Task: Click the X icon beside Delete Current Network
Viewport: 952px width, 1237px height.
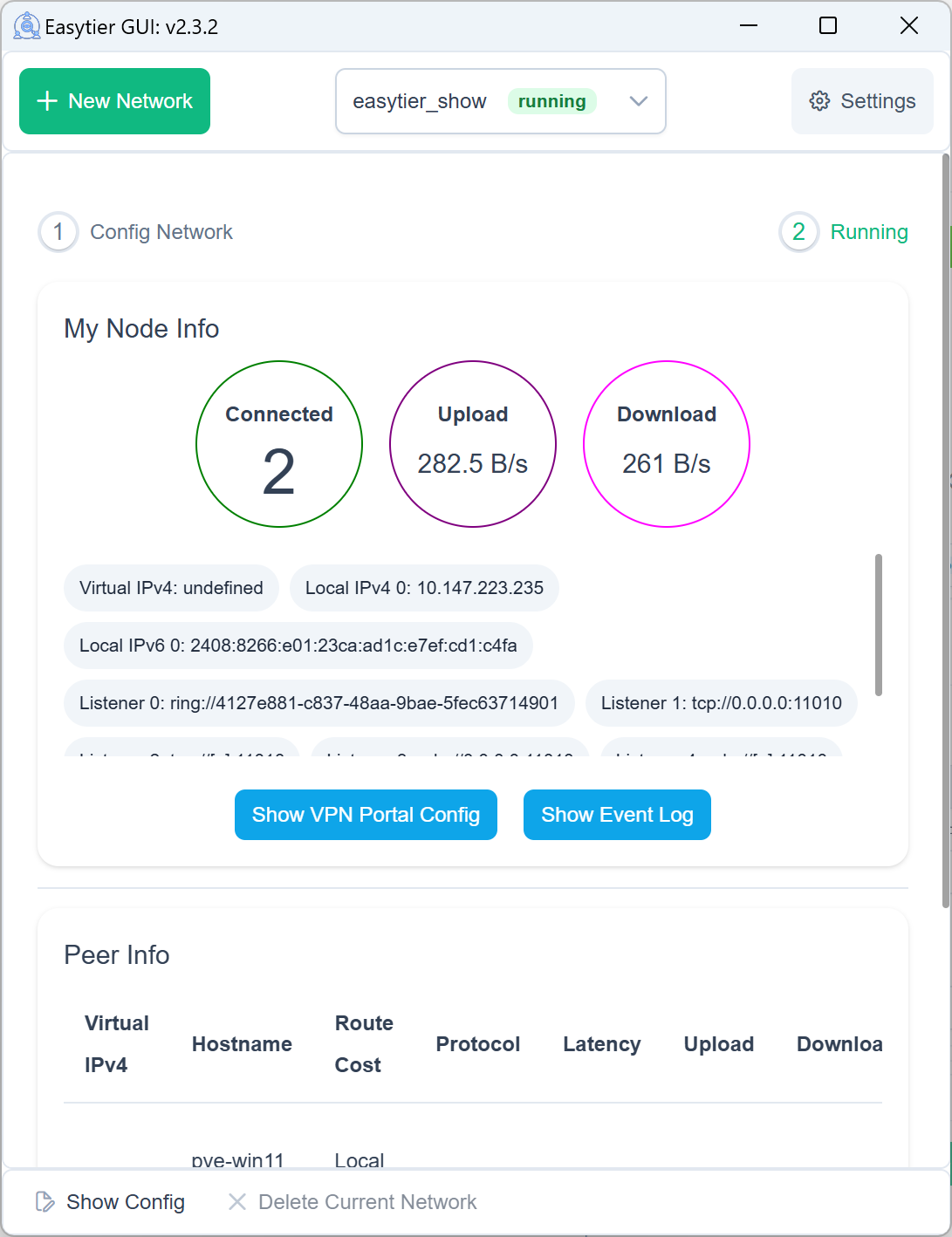Action: coord(236,1201)
